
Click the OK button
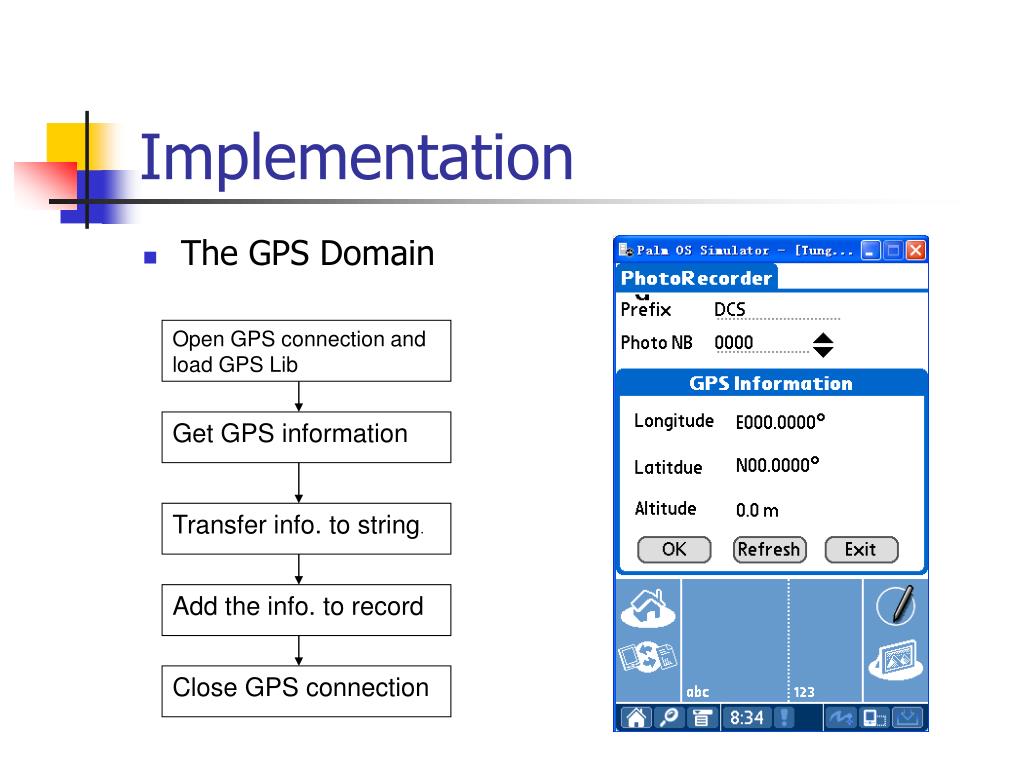click(674, 549)
